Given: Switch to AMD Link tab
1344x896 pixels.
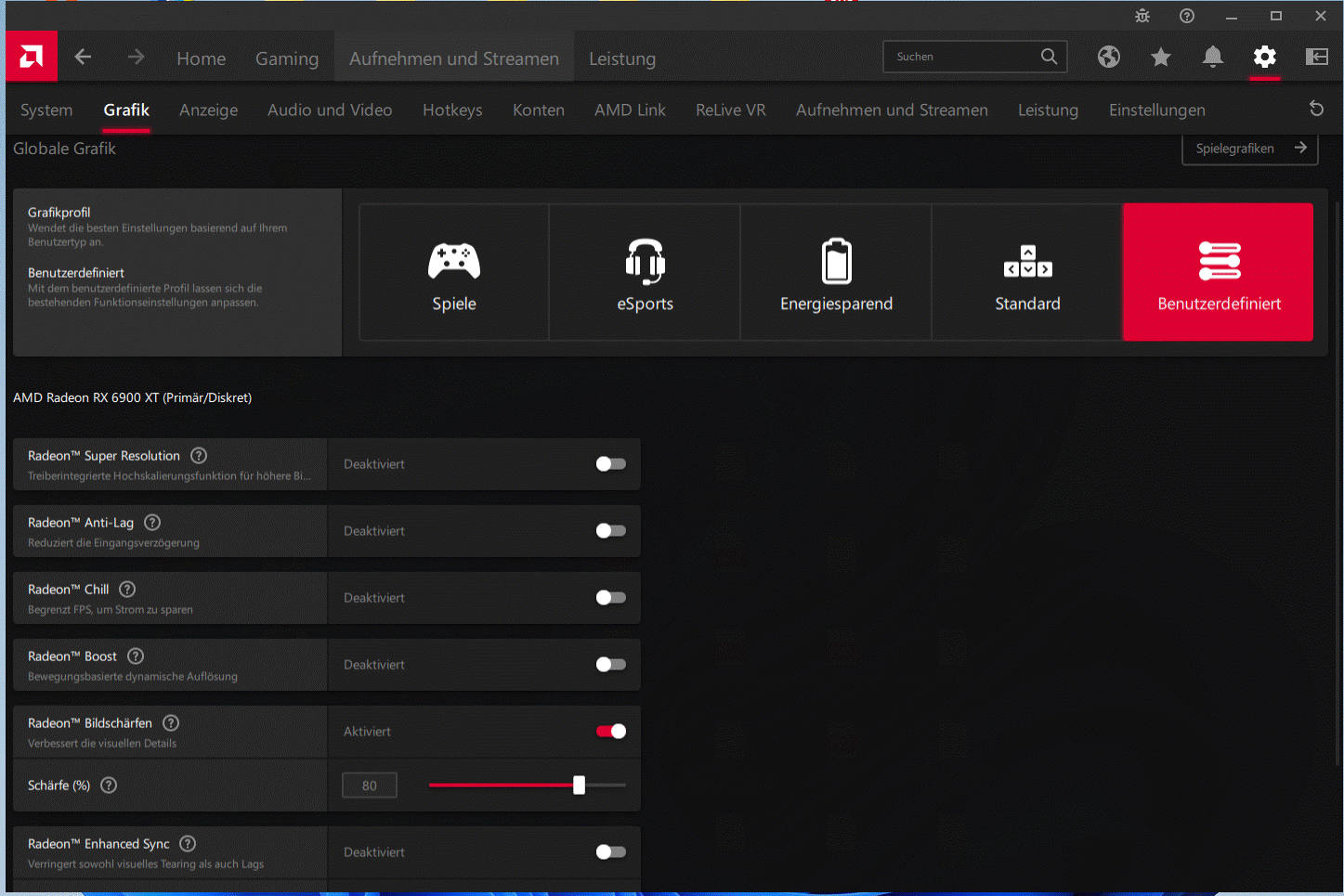Looking at the screenshot, I should click(630, 110).
